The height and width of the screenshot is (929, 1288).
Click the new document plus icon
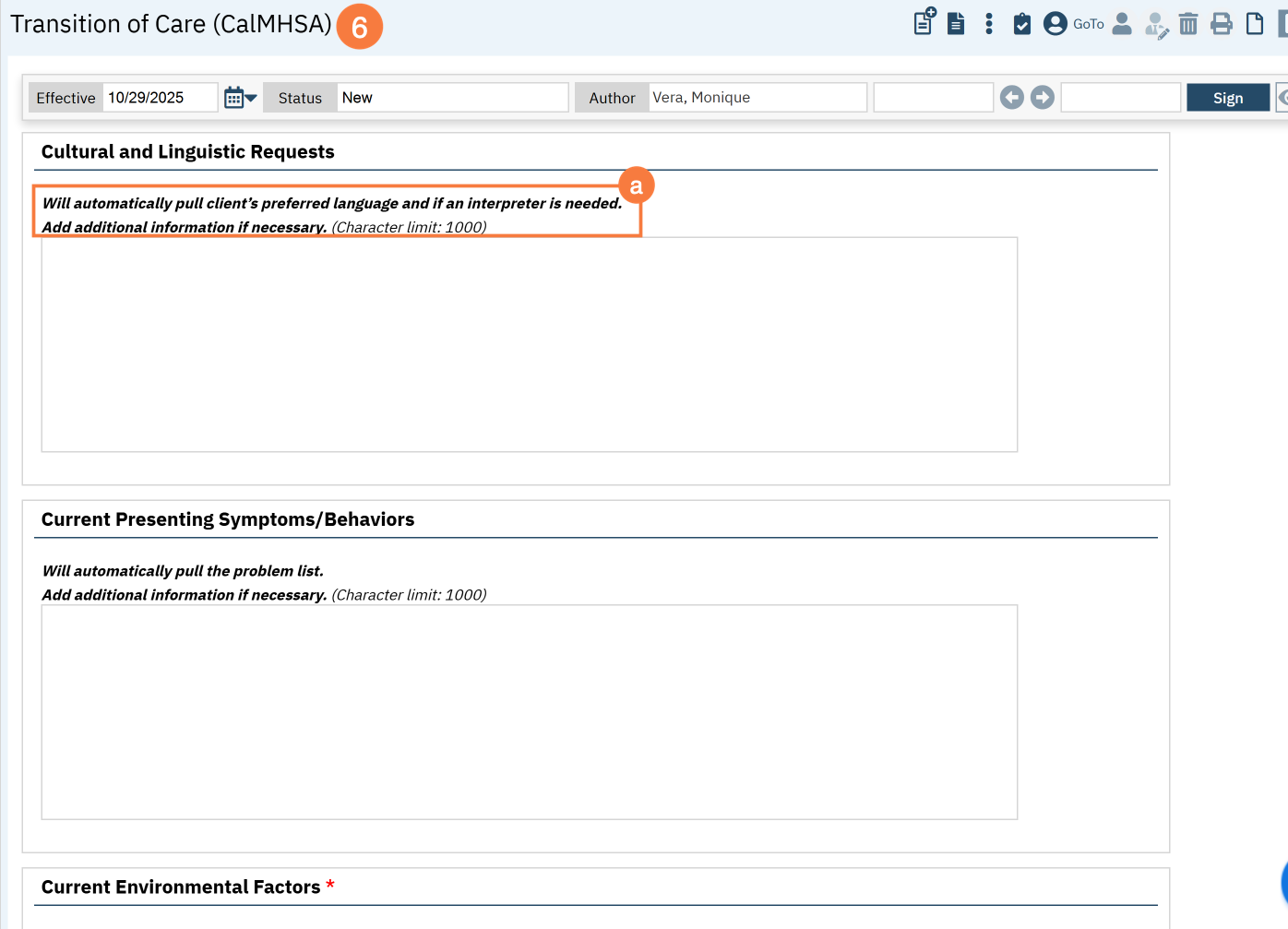coord(924,22)
